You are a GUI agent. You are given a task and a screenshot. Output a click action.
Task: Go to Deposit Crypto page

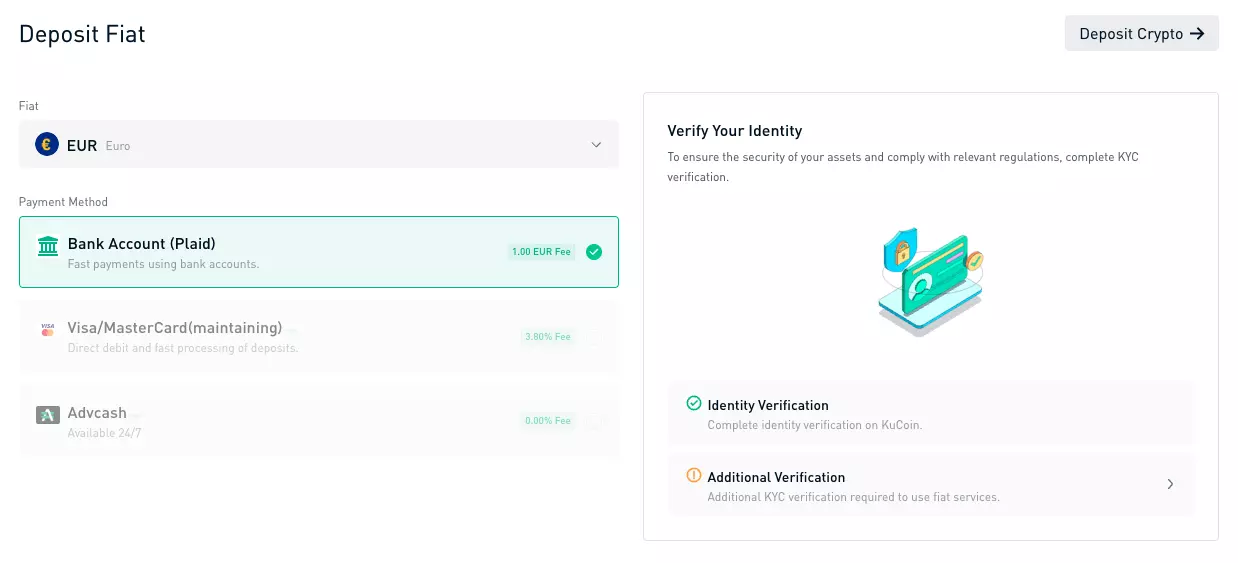(x=1141, y=34)
